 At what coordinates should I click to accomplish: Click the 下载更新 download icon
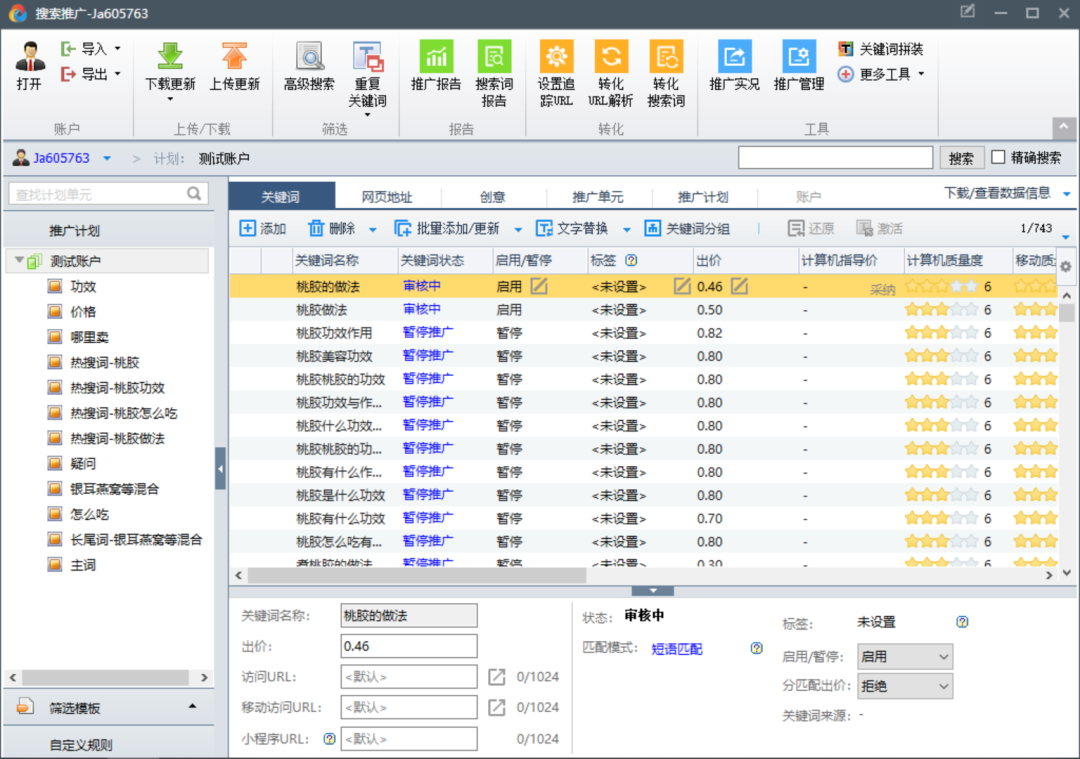(170, 56)
